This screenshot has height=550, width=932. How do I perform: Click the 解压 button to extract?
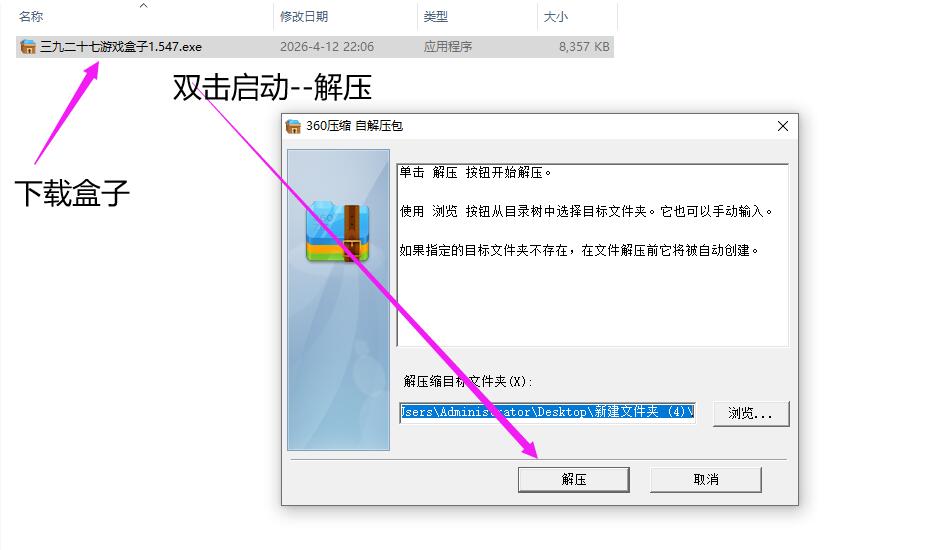click(574, 479)
